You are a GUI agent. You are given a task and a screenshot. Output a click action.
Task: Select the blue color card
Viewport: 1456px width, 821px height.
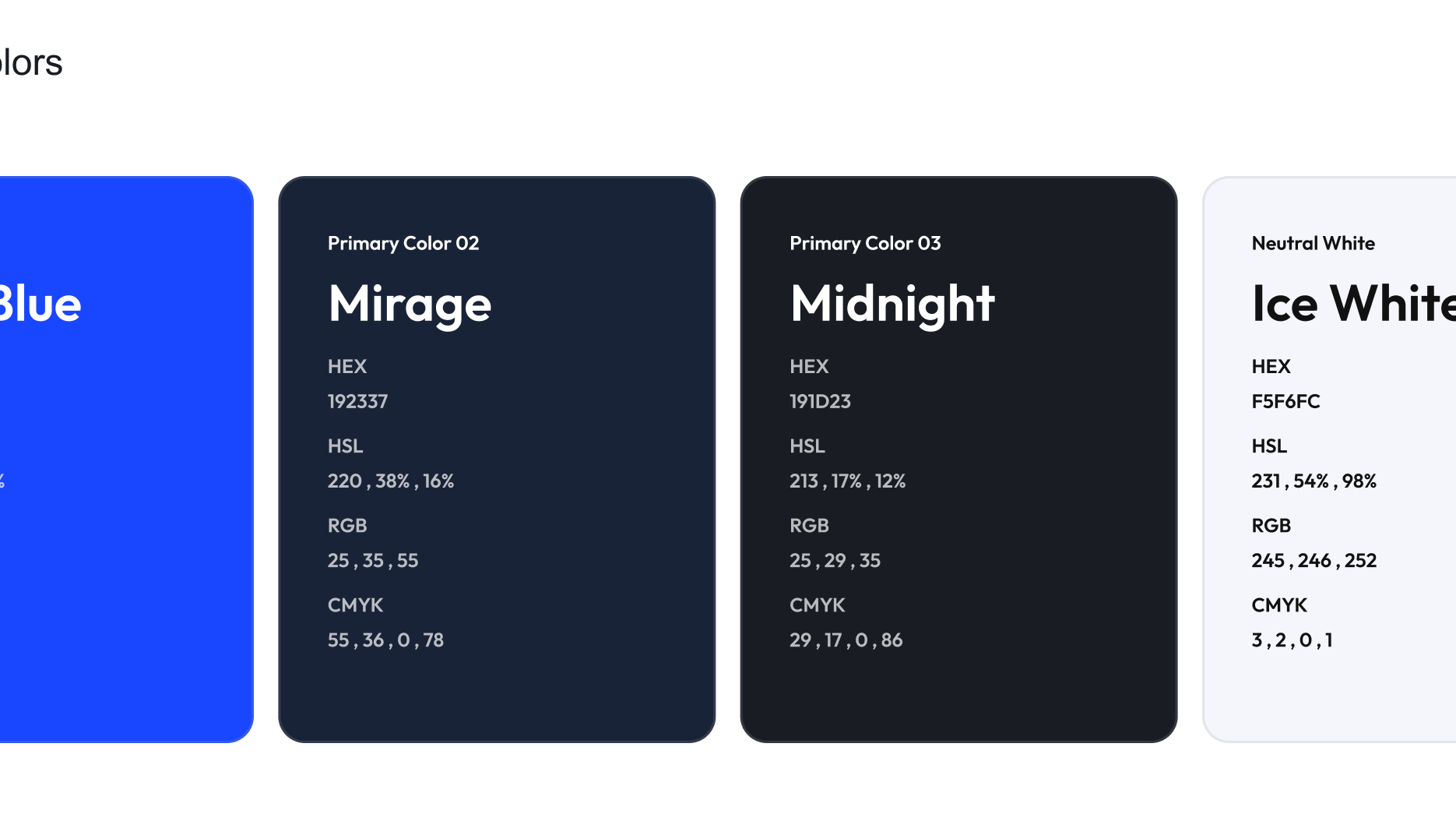(126, 460)
